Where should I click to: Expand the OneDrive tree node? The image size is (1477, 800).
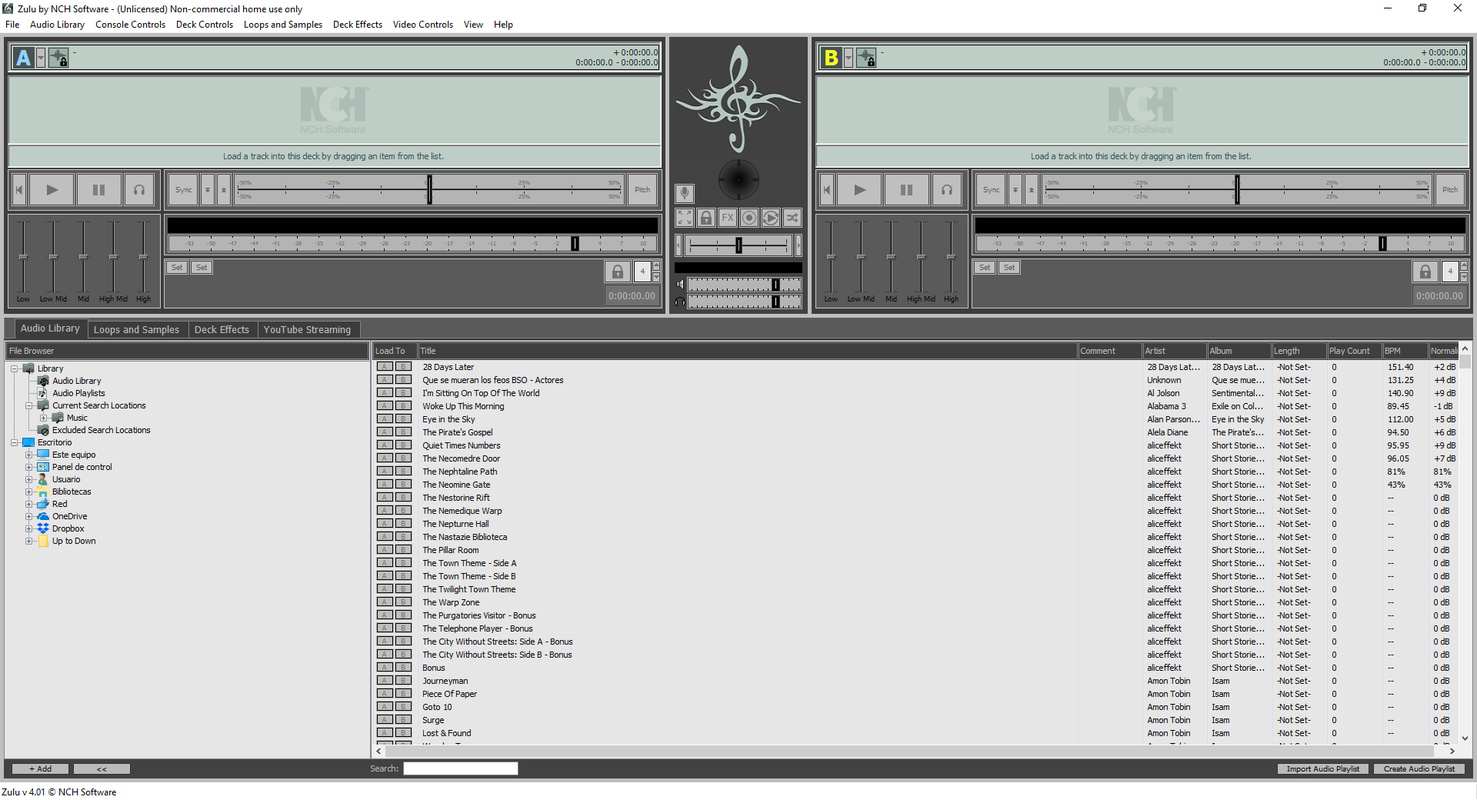point(29,516)
